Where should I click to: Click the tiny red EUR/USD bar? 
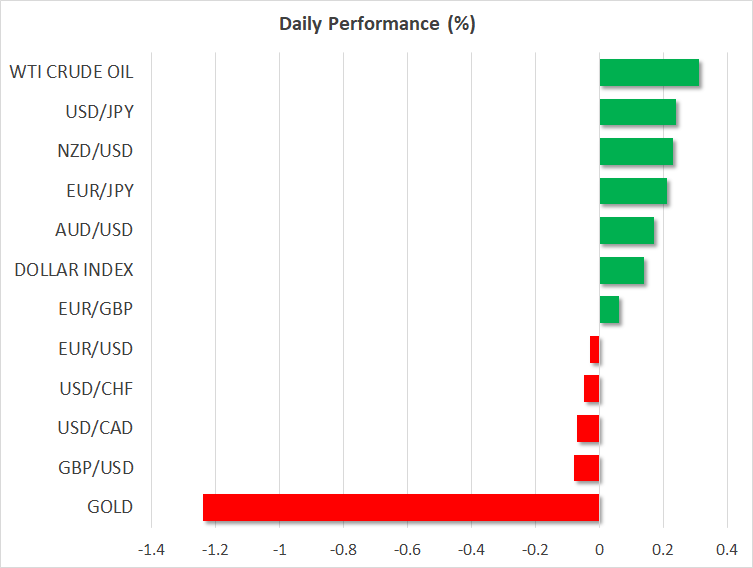point(594,349)
